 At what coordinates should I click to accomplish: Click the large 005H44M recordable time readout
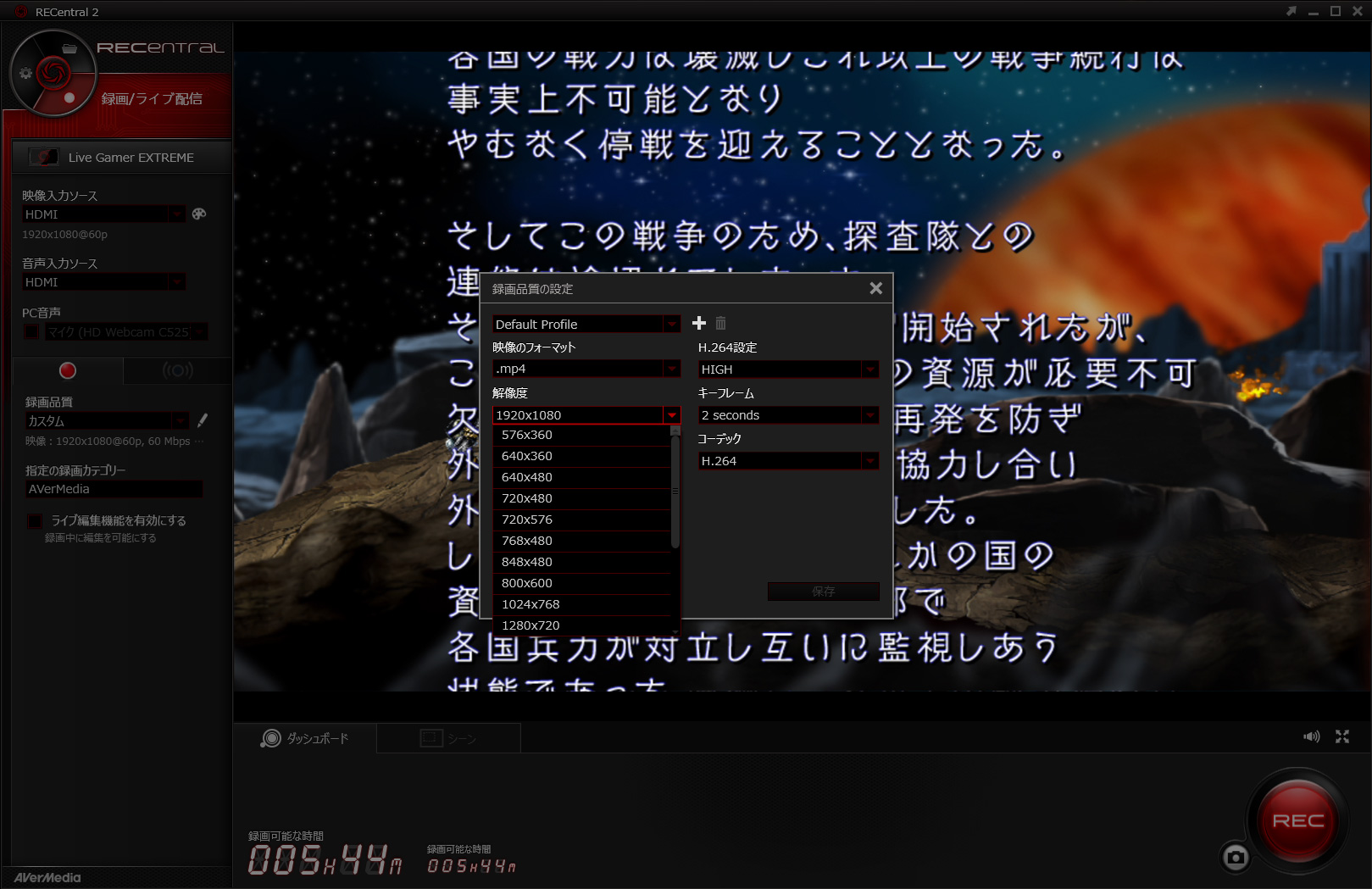(x=325, y=859)
